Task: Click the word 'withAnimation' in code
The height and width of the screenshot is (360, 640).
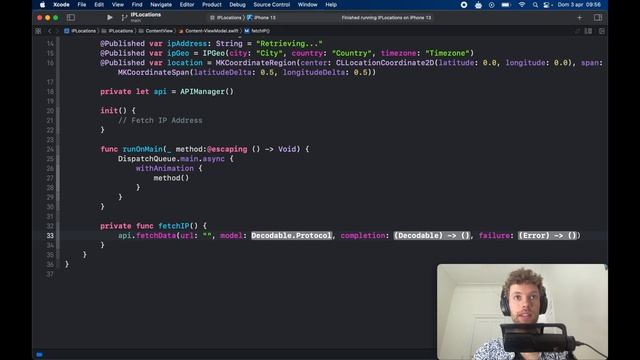Action: pos(164,168)
